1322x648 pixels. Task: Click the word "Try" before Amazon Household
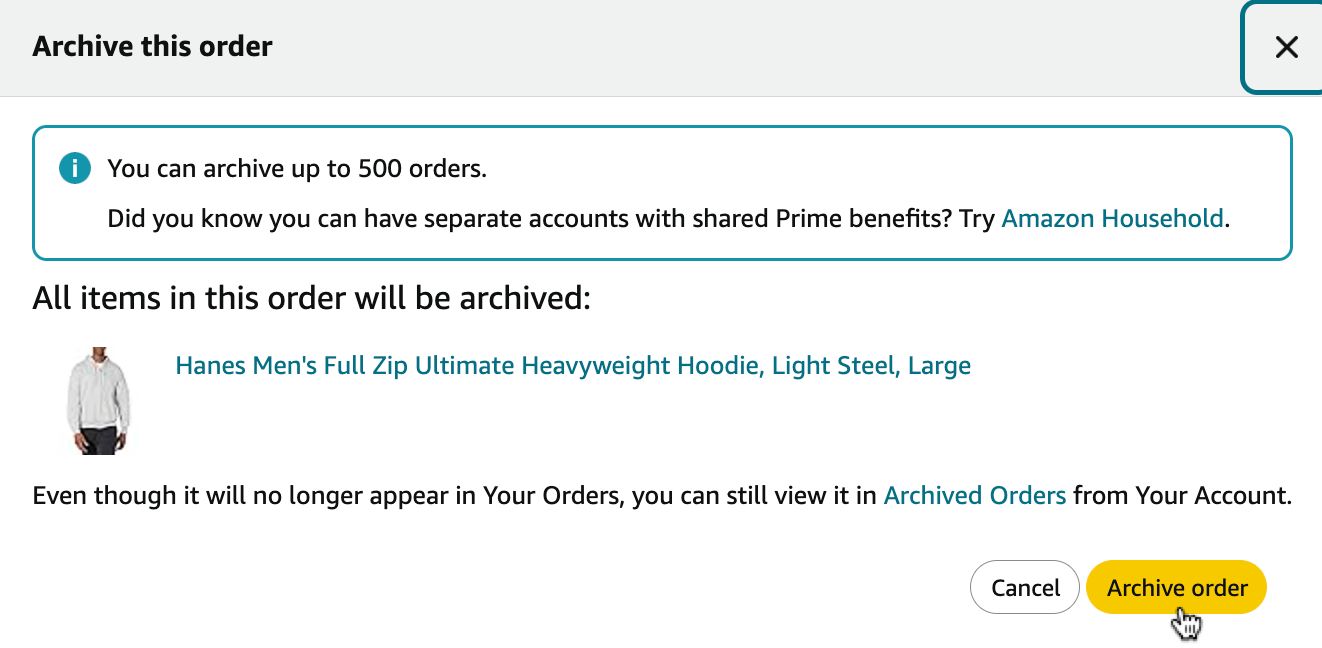coord(977,218)
